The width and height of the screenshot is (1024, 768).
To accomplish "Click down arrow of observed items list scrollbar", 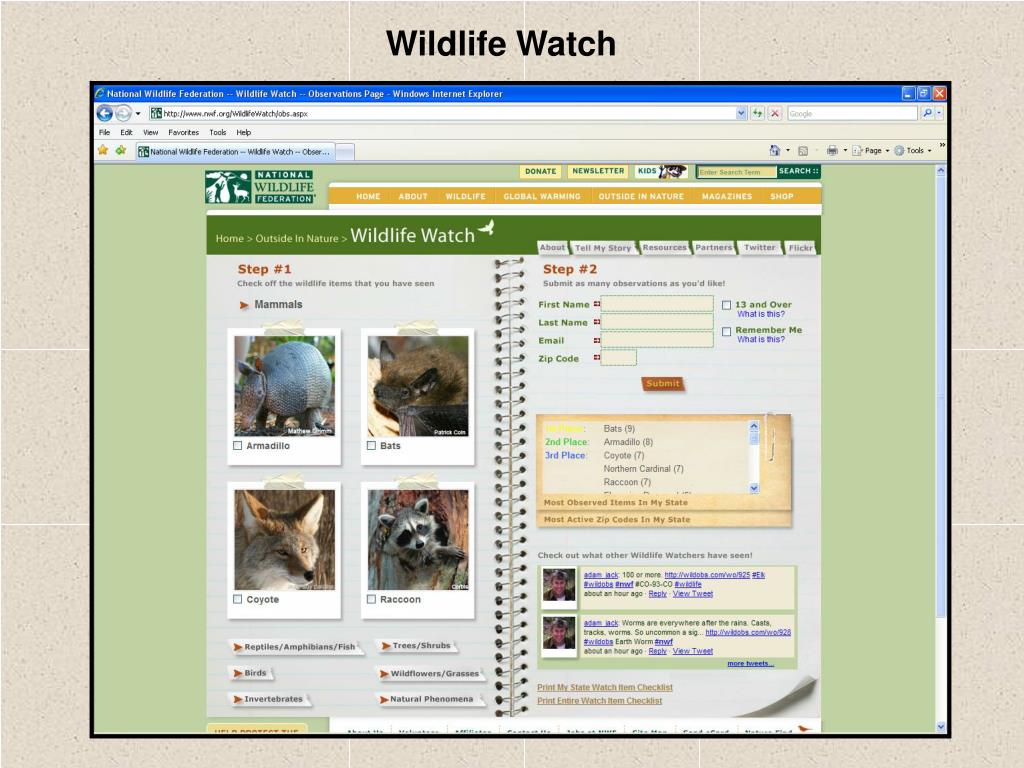I will 754,488.
